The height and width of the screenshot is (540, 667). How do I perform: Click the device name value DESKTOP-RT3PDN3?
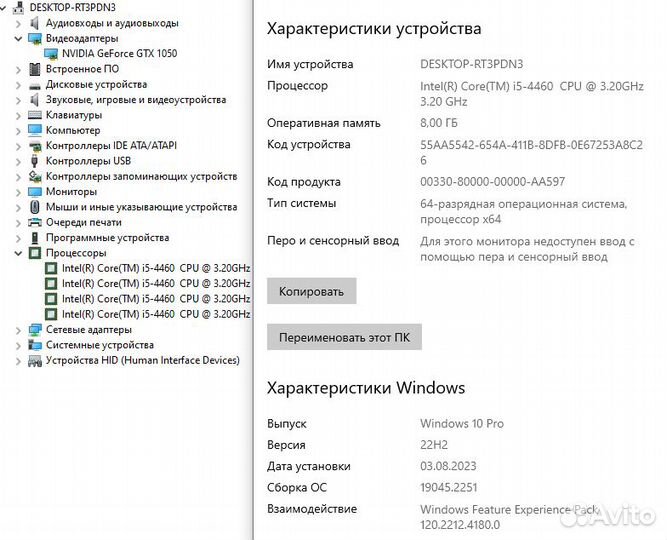click(x=471, y=64)
